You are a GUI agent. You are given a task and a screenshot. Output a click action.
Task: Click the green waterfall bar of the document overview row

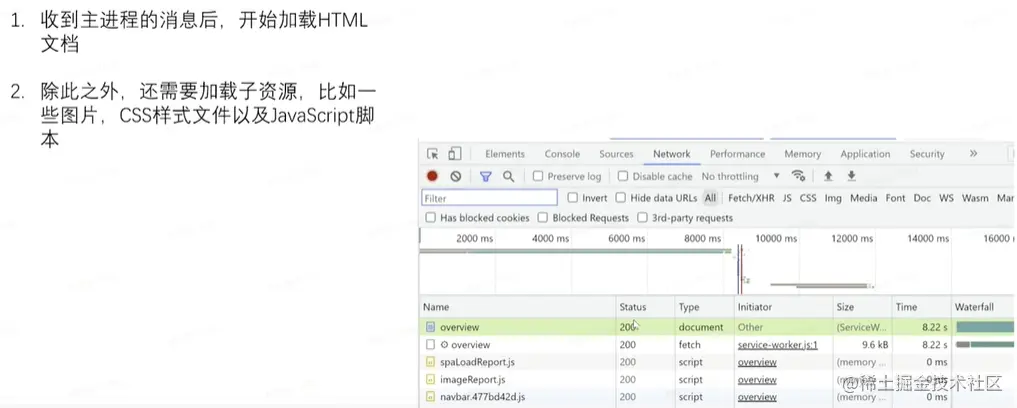point(985,327)
